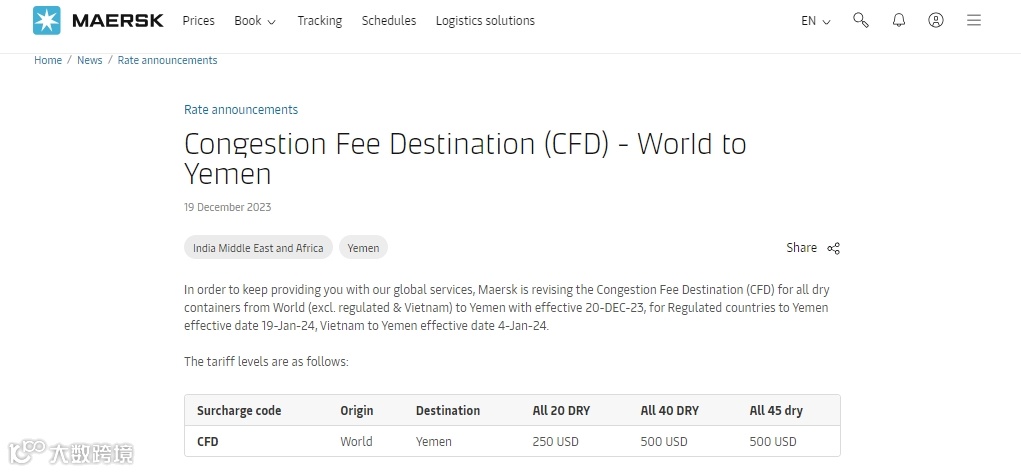Click the Maersk star logo

[x=46, y=20]
